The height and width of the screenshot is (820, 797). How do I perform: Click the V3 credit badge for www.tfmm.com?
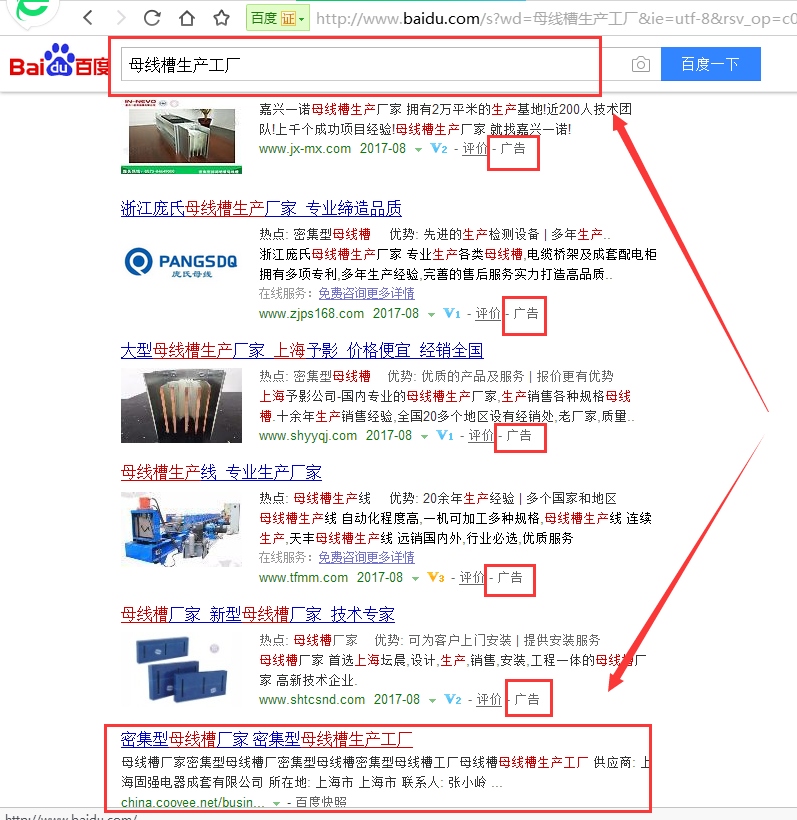436,578
